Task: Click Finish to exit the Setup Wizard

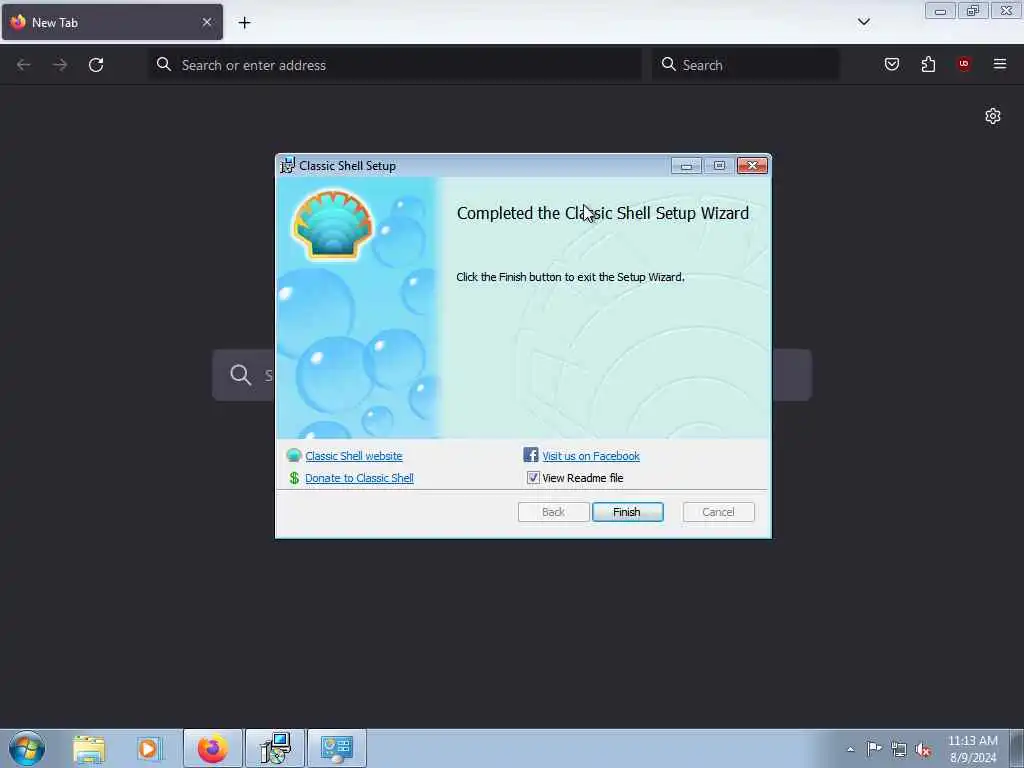Action: coord(627,512)
